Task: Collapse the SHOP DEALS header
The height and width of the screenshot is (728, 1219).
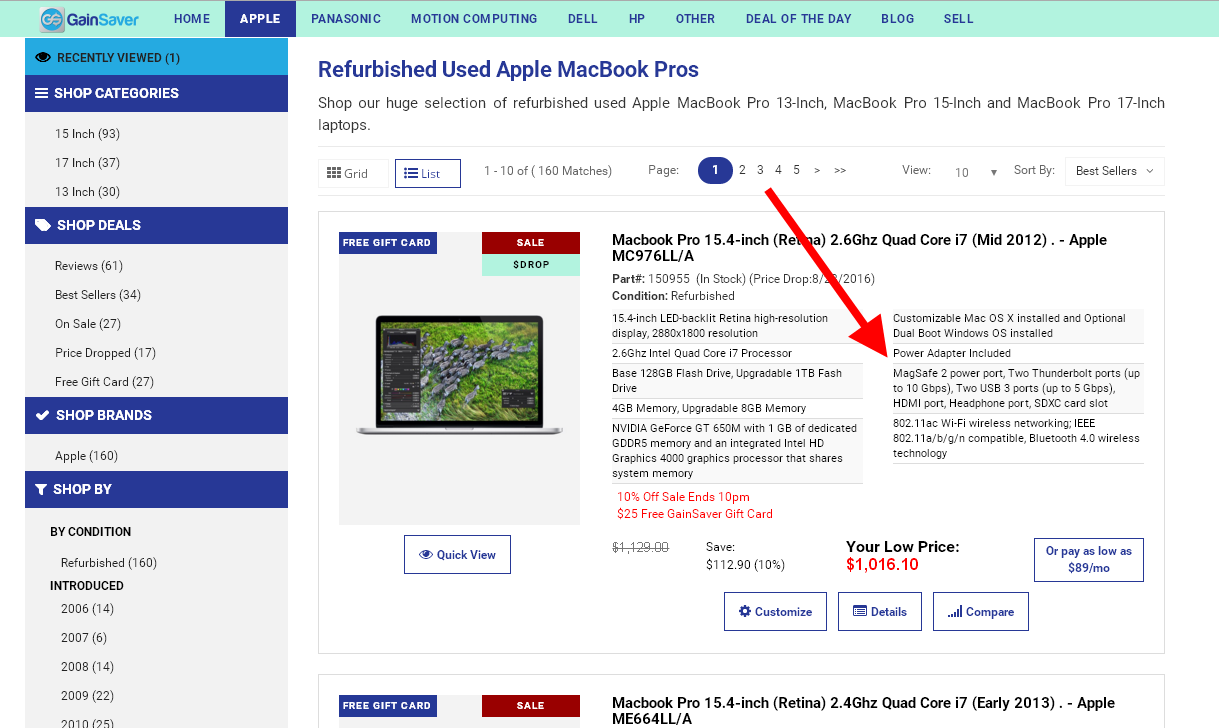Action: [156, 225]
